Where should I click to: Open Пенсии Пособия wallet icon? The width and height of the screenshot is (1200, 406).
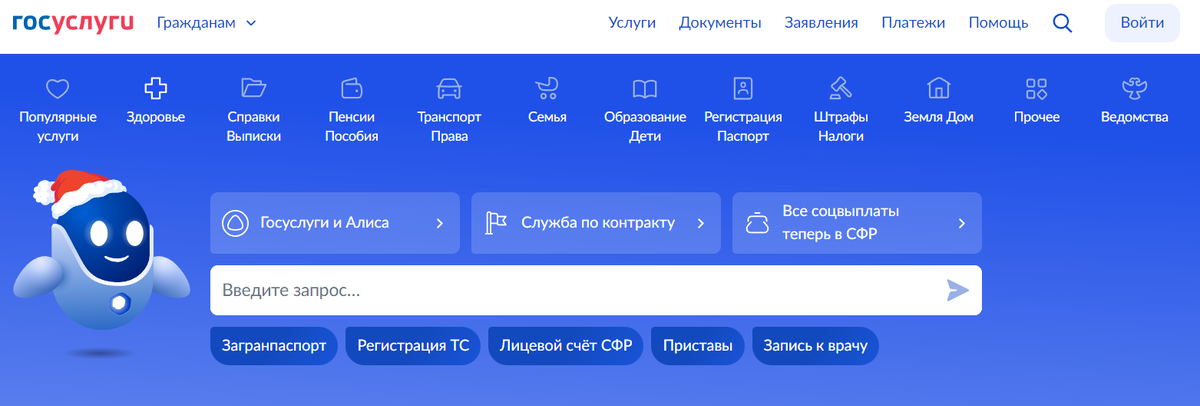point(351,89)
